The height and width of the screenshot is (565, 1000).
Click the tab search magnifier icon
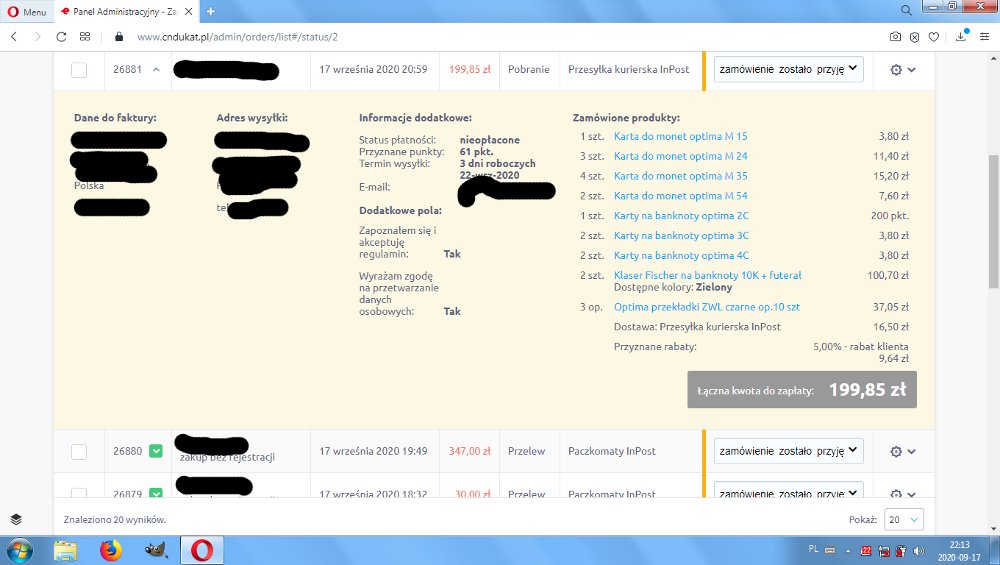tap(906, 10)
